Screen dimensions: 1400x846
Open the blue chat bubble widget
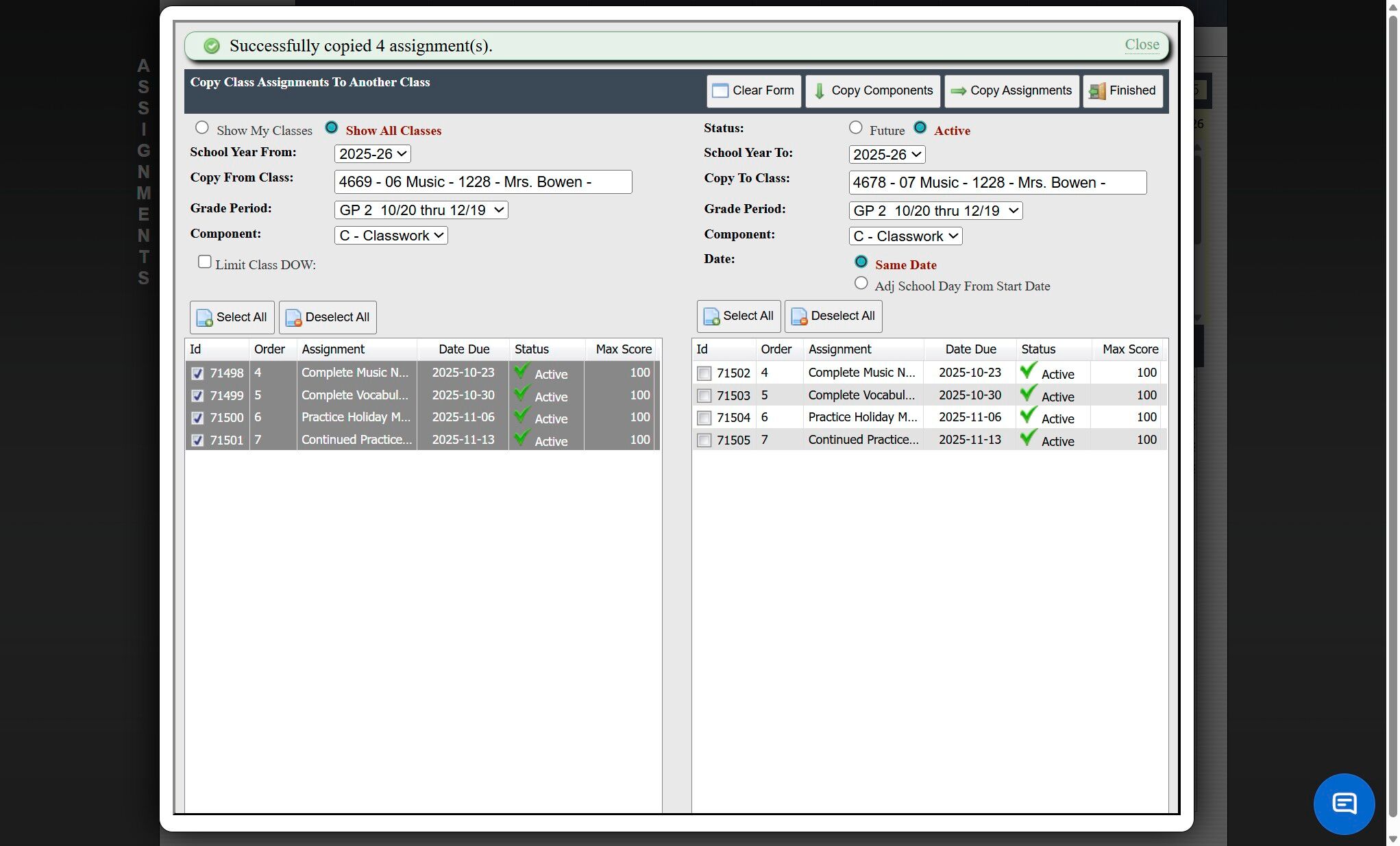pos(1343,804)
